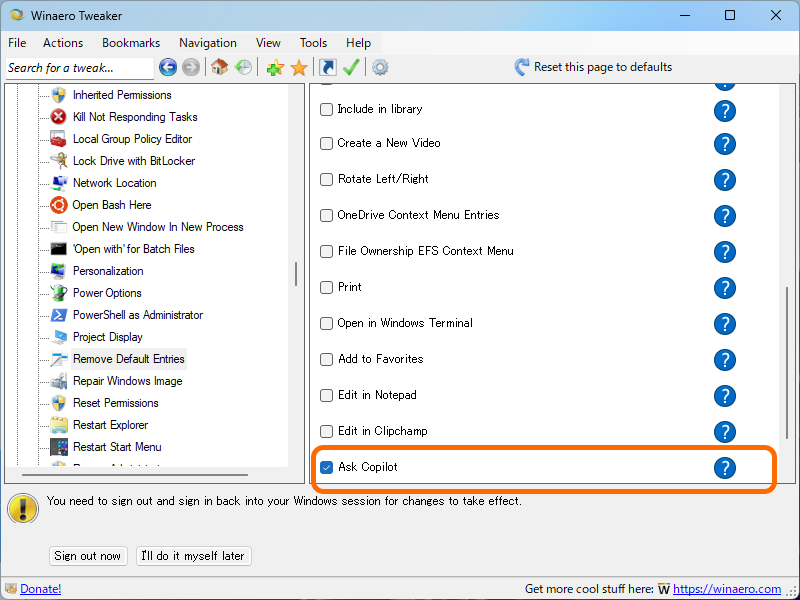Open recent tweaks history clock icon
Viewport: 800px width, 600px height.
click(243, 67)
